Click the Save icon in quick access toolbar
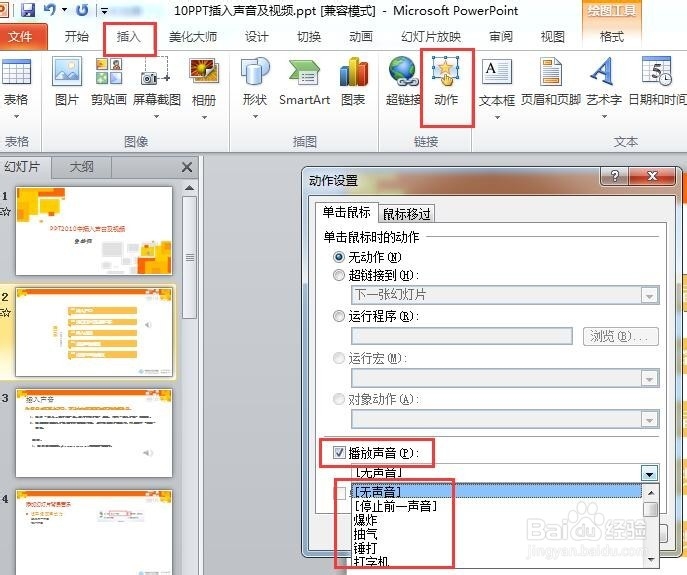This screenshot has height=575, width=687. click(x=28, y=9)
